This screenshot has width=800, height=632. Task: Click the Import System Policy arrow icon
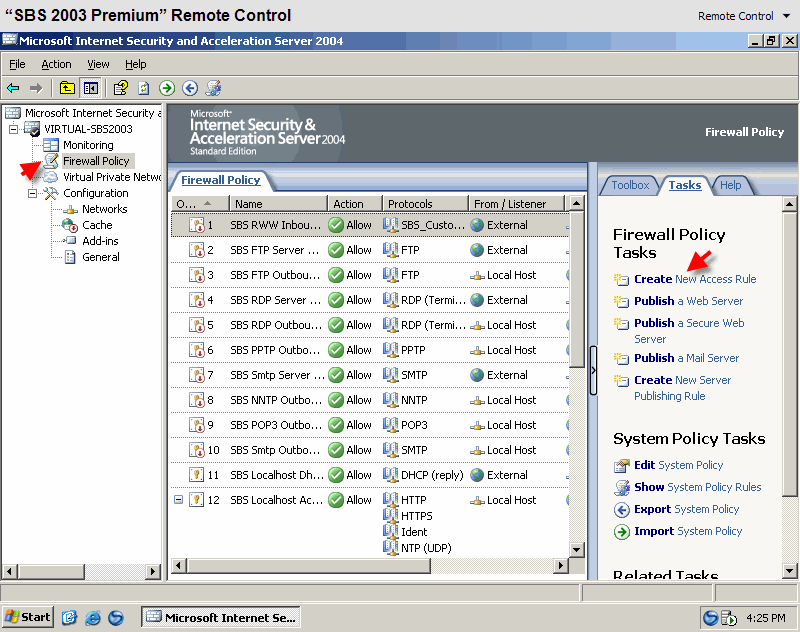pos(622,532)
